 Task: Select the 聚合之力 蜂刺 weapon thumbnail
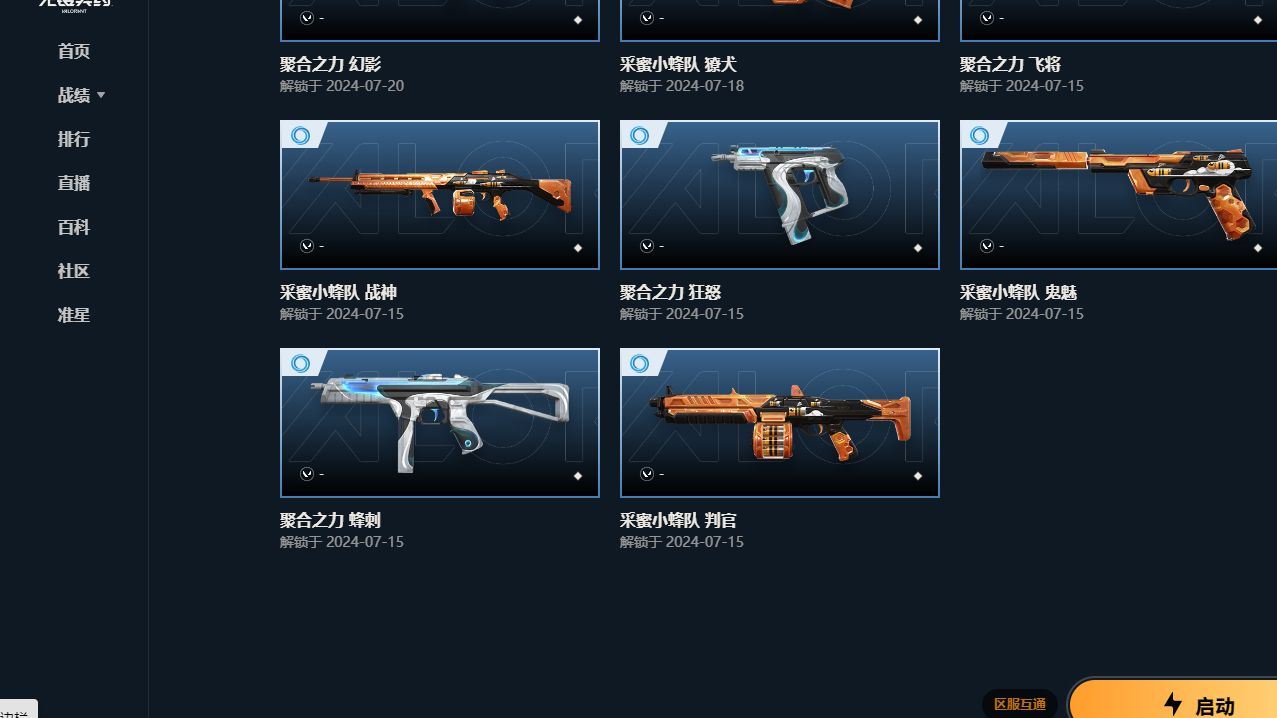440,423
